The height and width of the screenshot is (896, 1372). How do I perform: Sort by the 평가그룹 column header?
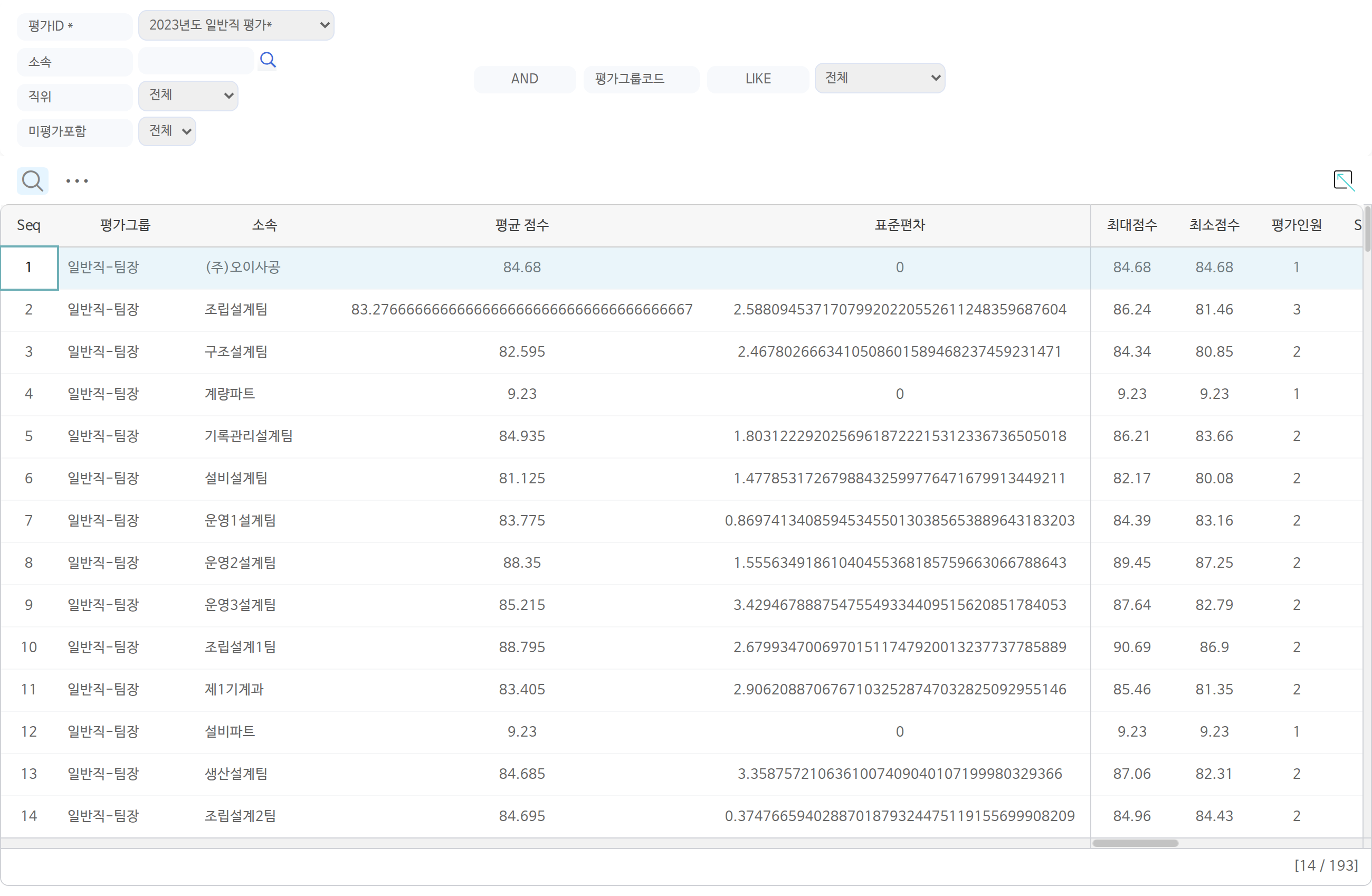pyautogui.click(x=125, y=225)
